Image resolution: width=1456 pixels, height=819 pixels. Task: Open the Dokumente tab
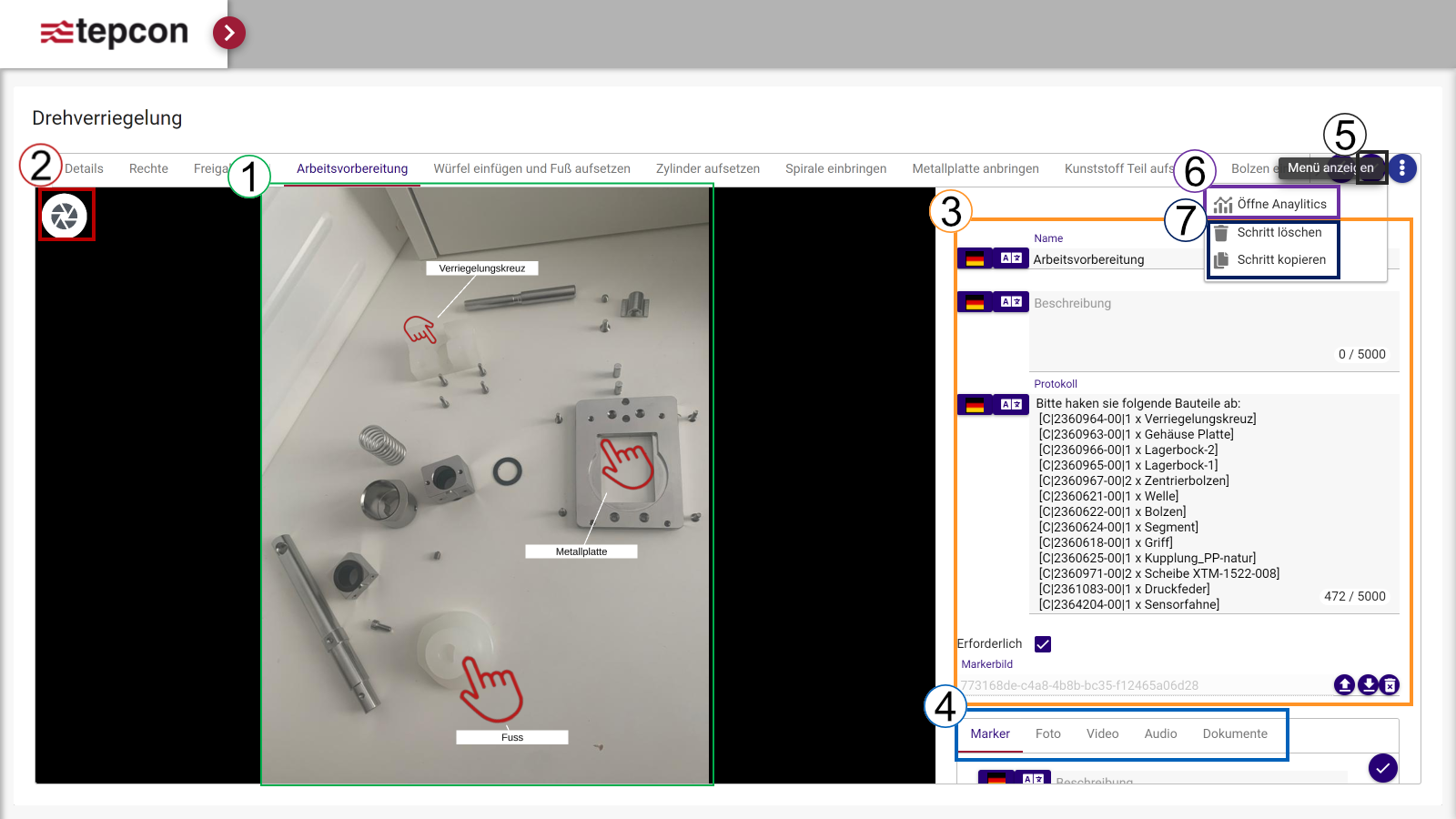[1234, 733]
